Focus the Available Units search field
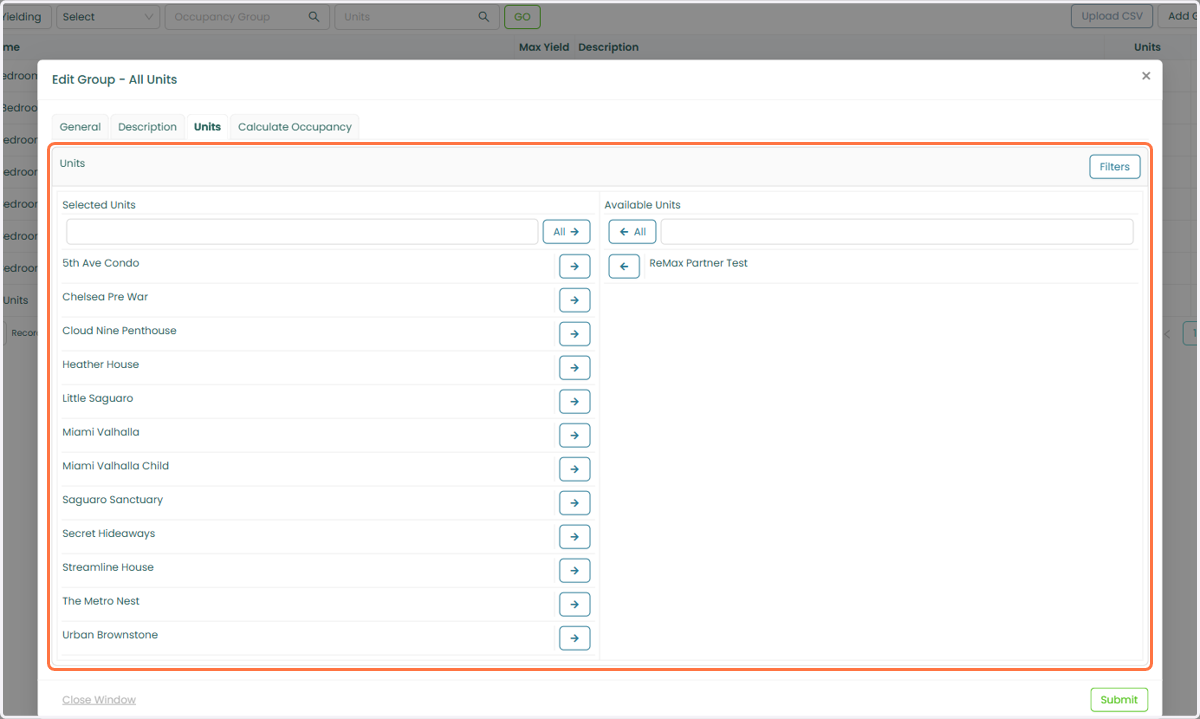Image resolution: width=1200 pixels, height=719 pixels. [897, 232]
